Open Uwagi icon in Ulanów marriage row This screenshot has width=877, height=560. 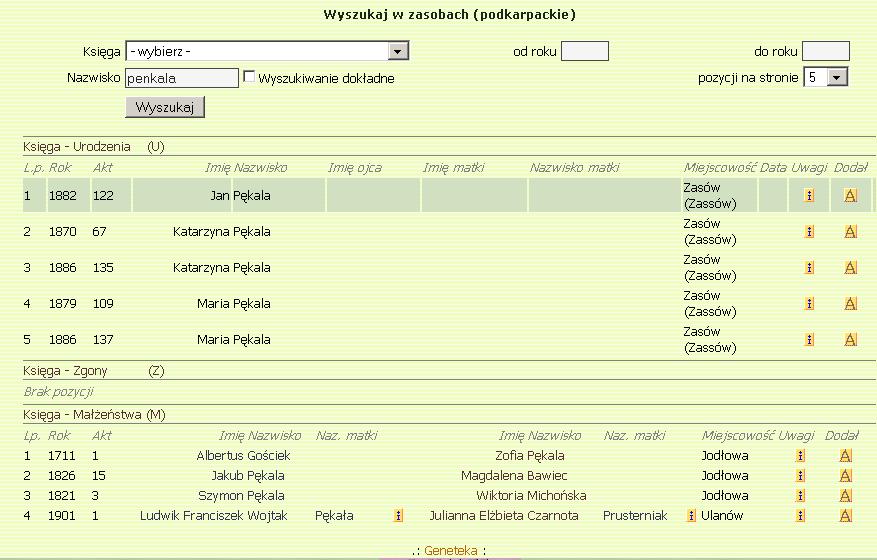[800, 516]
